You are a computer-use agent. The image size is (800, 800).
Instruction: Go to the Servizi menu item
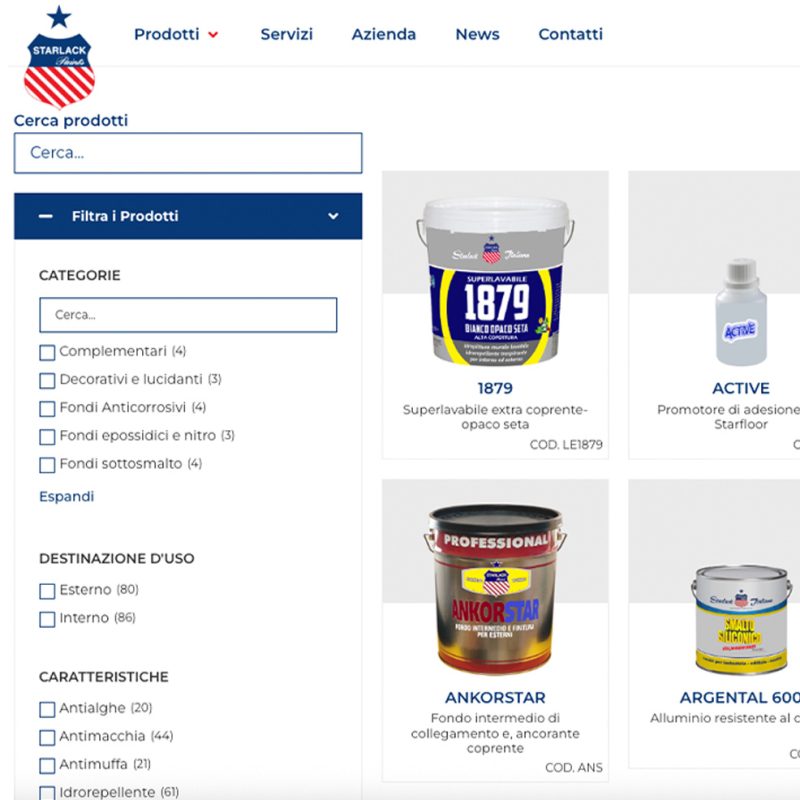286,34
